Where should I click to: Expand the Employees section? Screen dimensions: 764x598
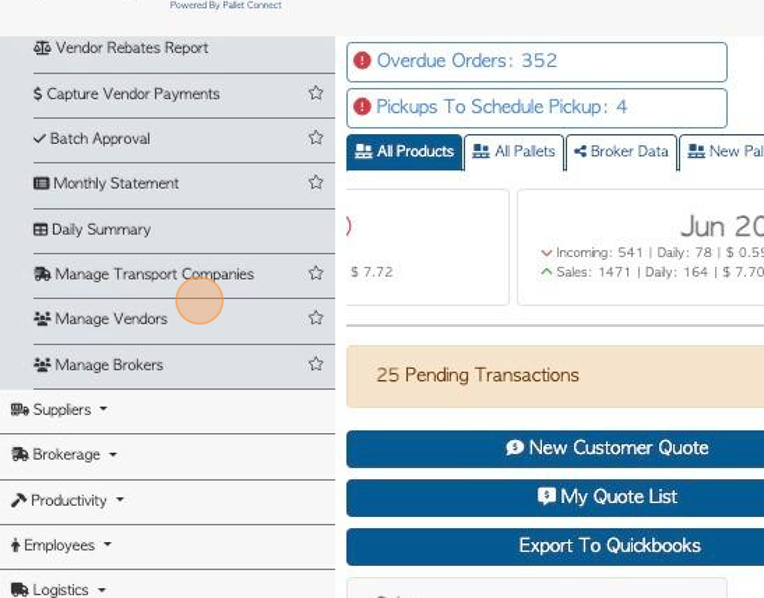pyautogui.click(x=61, y=545)
